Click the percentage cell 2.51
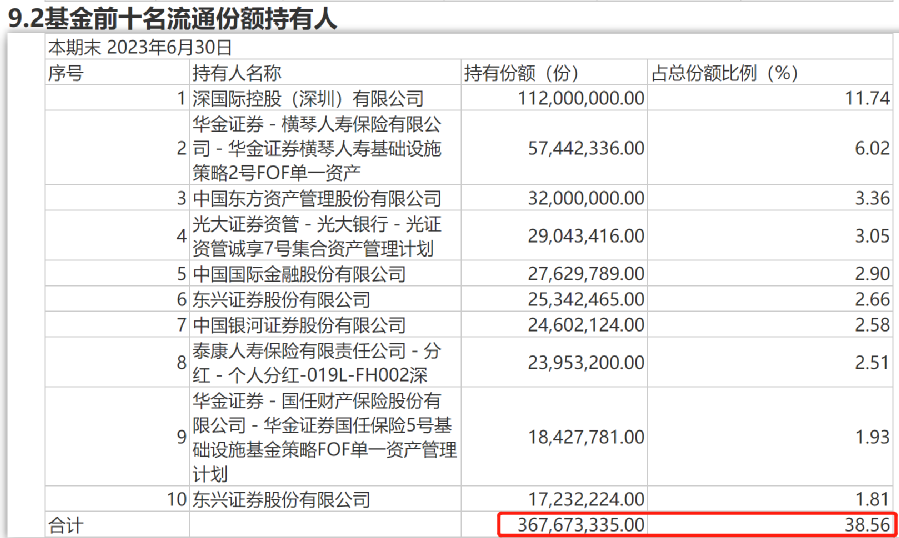Image resolution: width=899 pixels, height=538 pixels. tap(872, 362)
